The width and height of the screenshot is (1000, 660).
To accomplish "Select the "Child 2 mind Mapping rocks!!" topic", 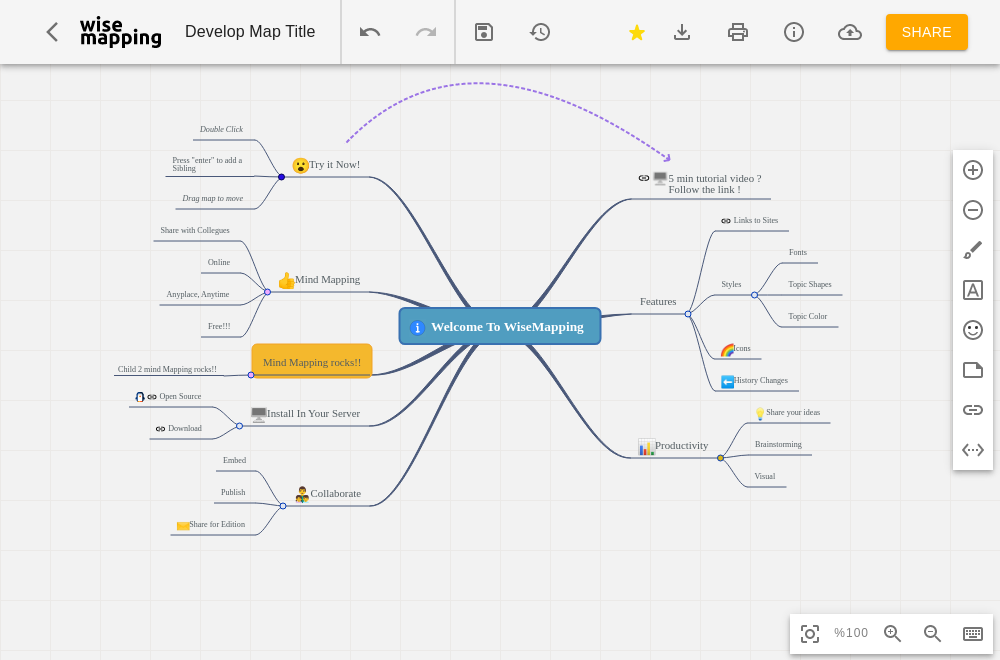I will [167, 369].
